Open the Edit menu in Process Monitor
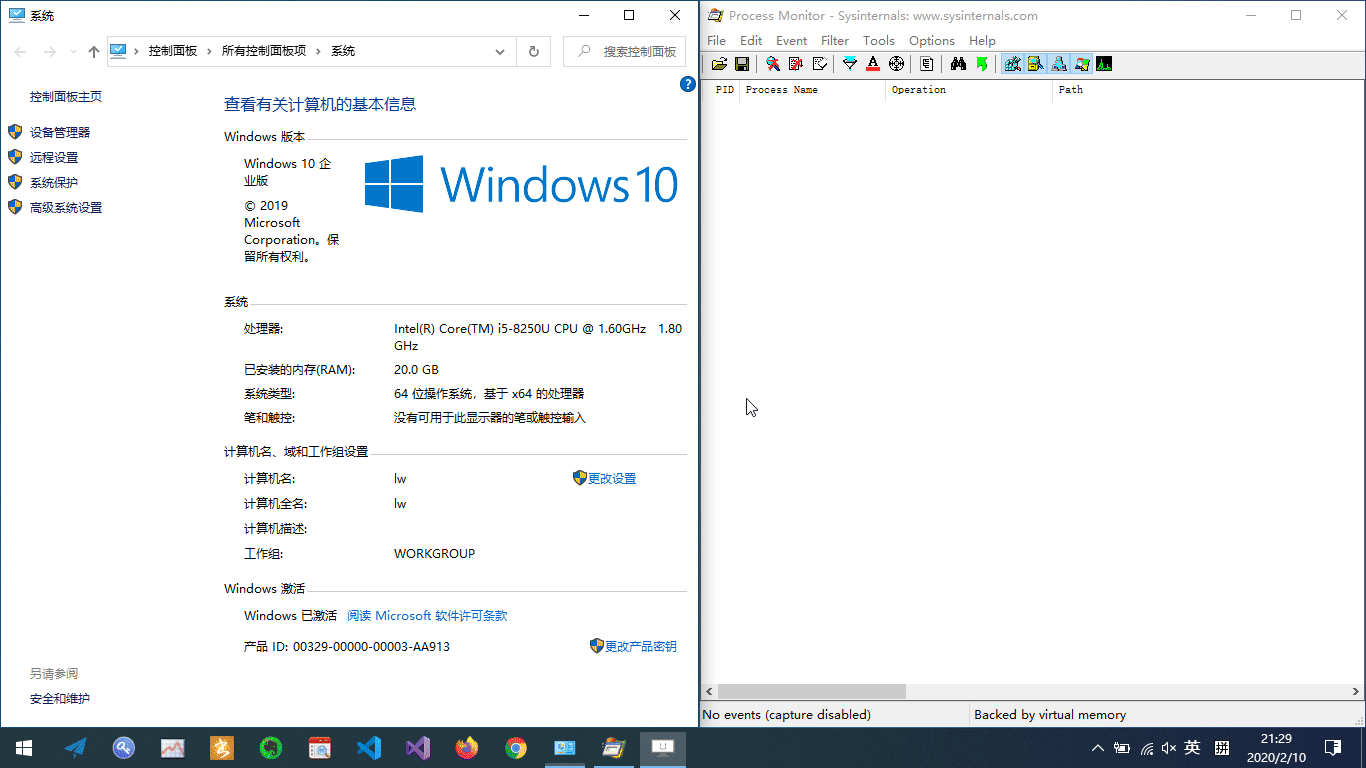 (x=751, y=40)
